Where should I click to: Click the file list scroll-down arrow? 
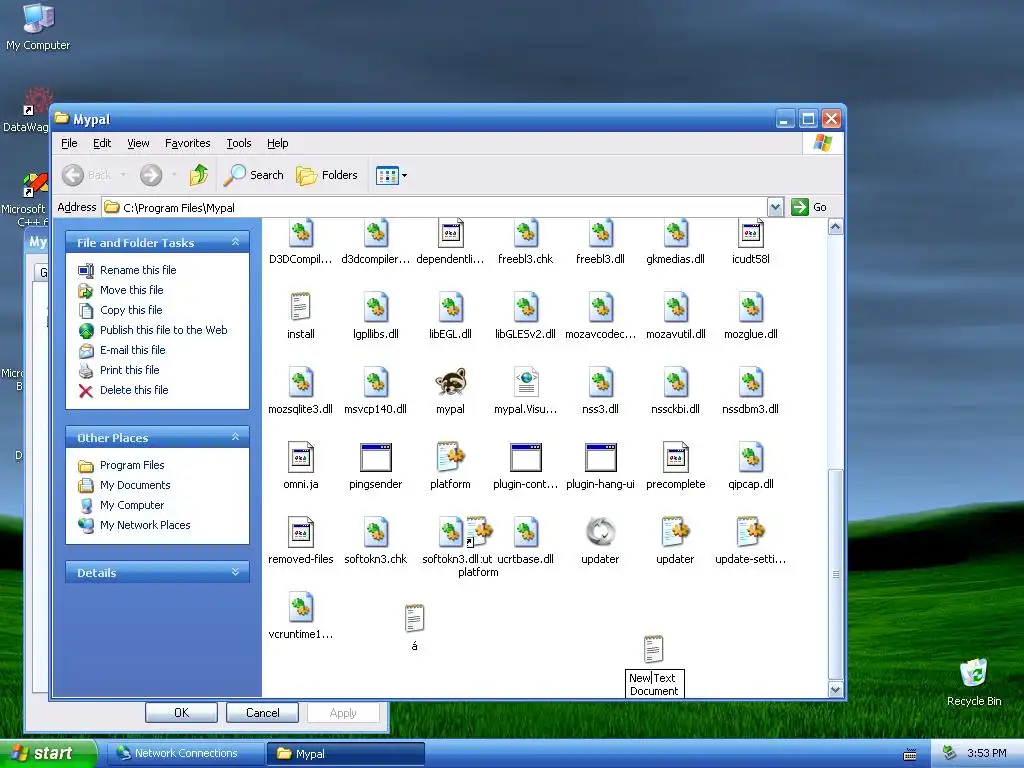(835, 689)
